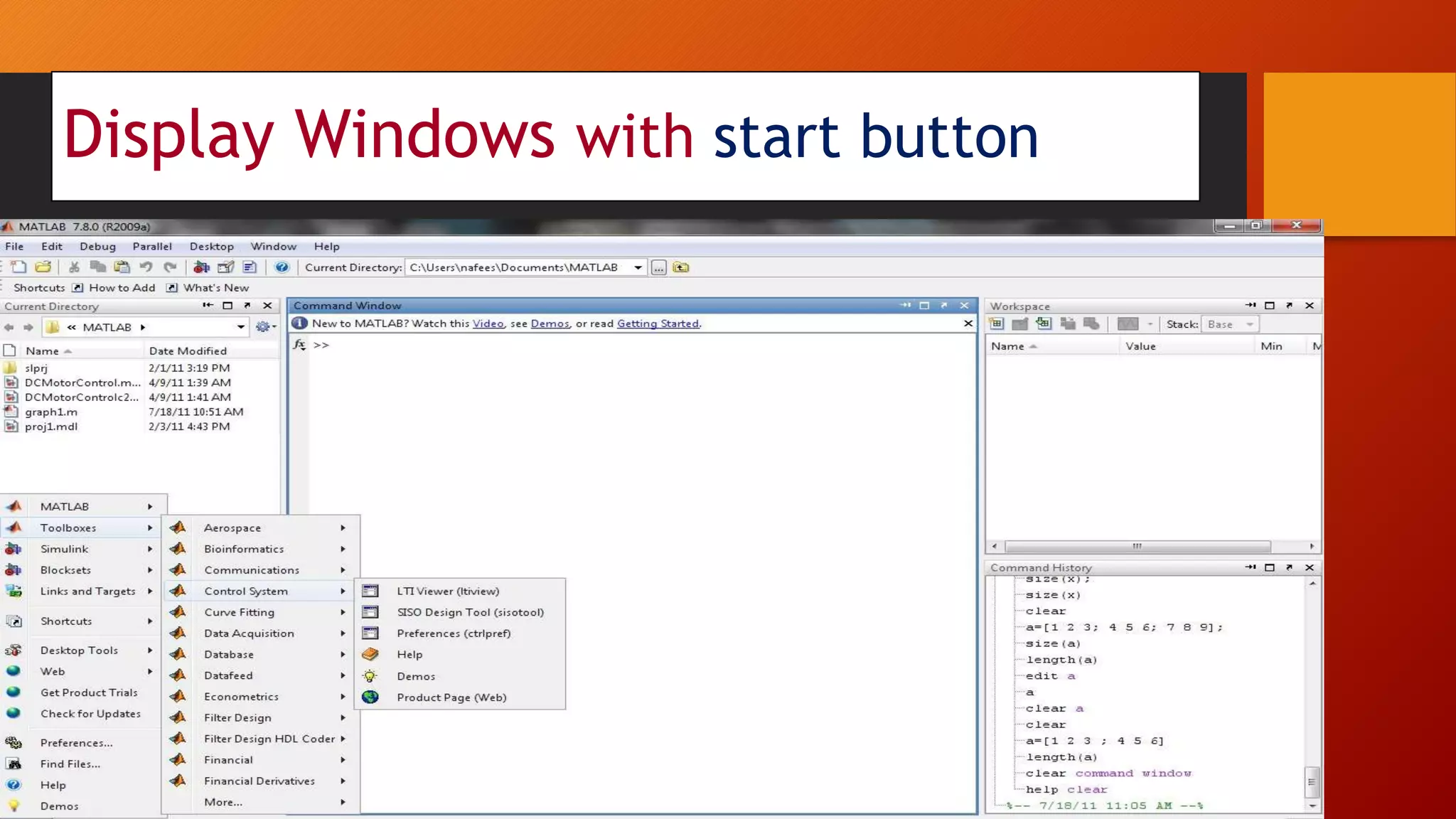Expand Simulink start menu entry
The image size is (1456, 819).
tap(80, 549)
